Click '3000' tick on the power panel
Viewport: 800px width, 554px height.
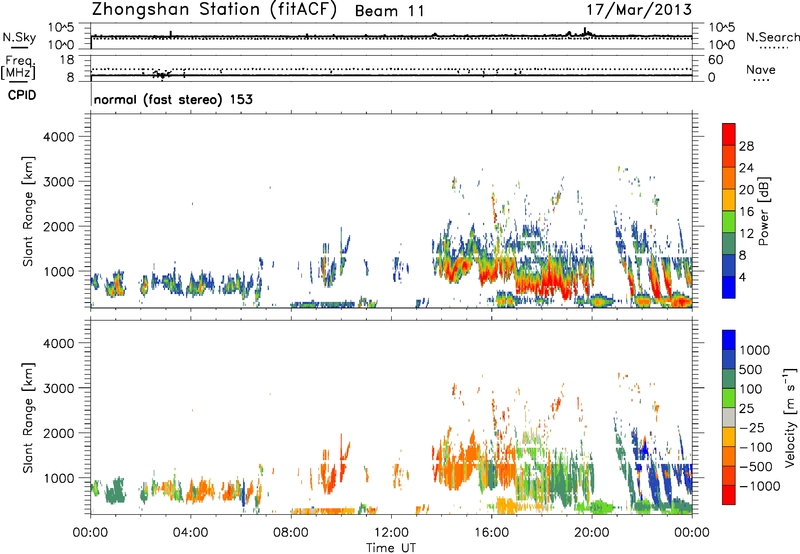tap(59, 182)
